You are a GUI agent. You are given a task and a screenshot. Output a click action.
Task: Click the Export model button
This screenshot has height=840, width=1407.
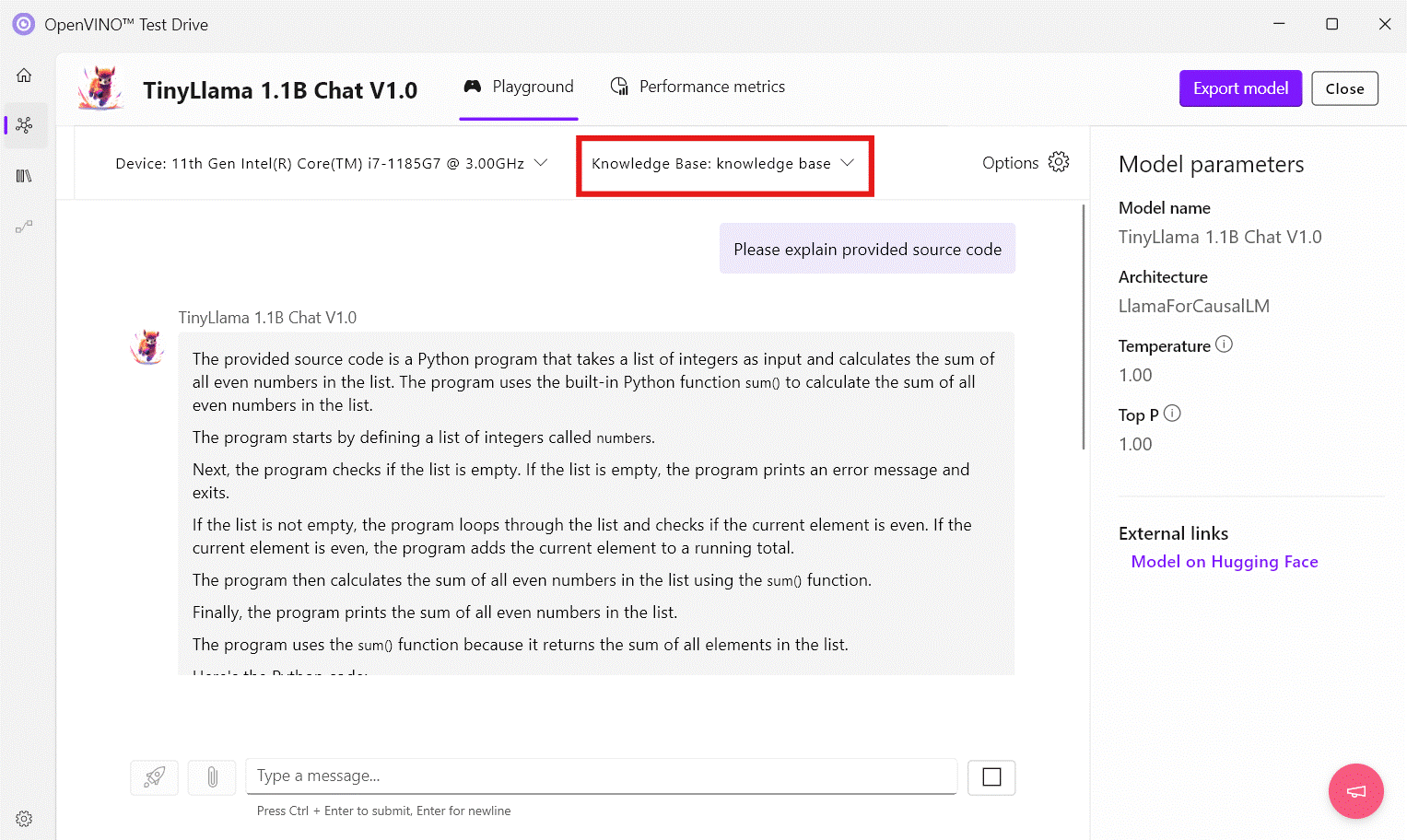pos(1240,87)
